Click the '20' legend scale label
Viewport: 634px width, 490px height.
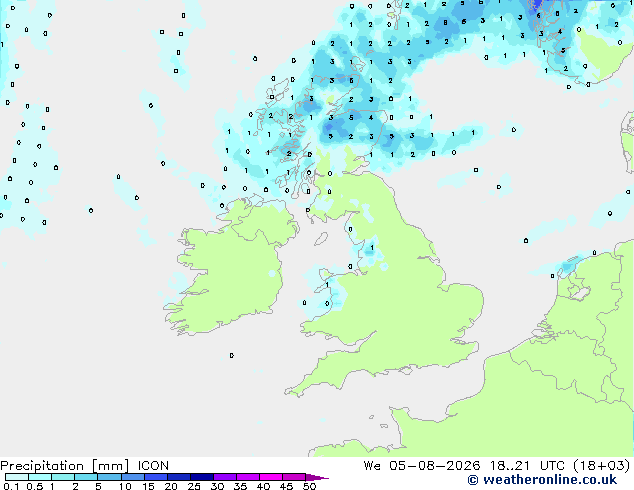point(171,486)
